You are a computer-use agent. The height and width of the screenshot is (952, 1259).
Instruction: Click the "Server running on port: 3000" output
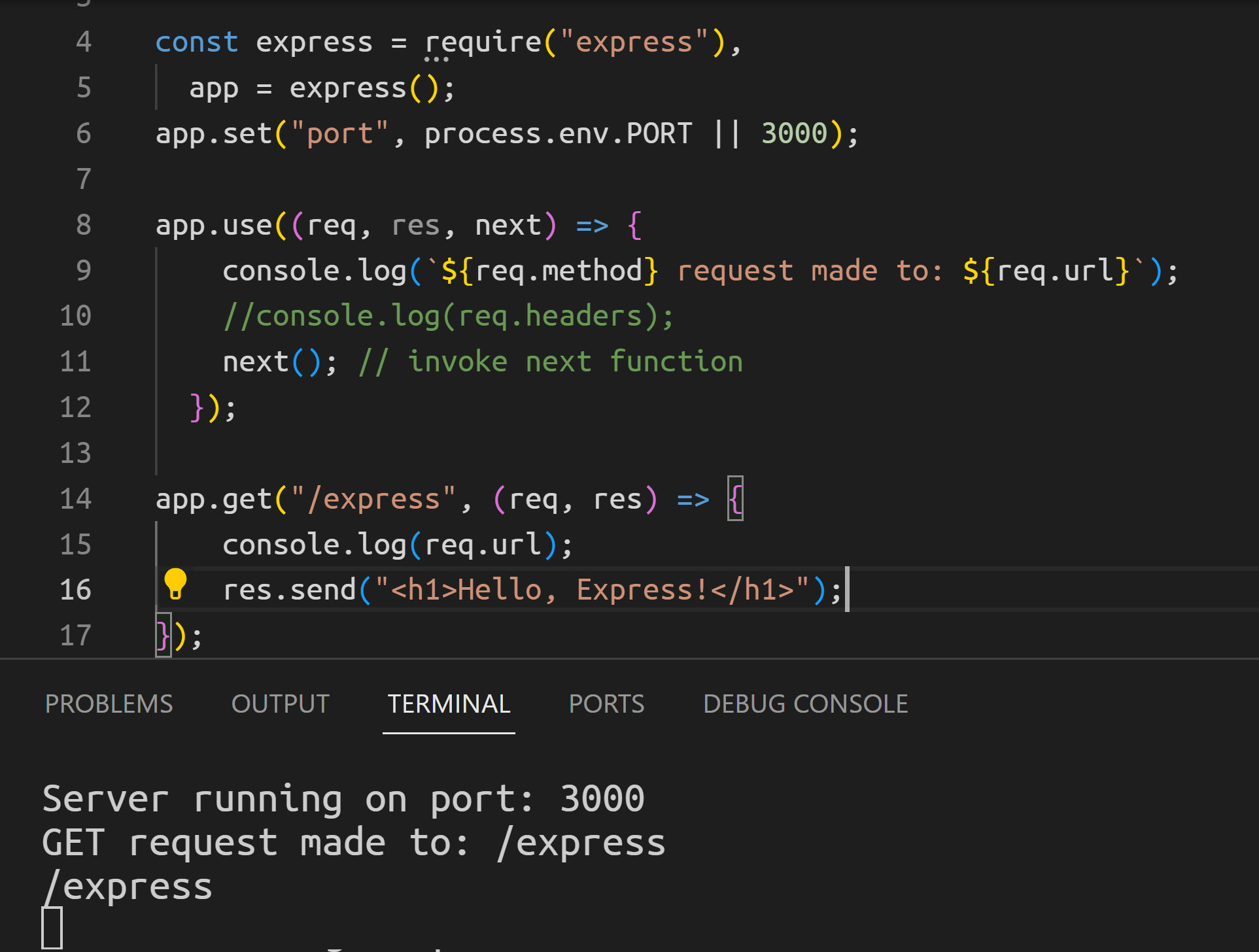coord(343,799)
